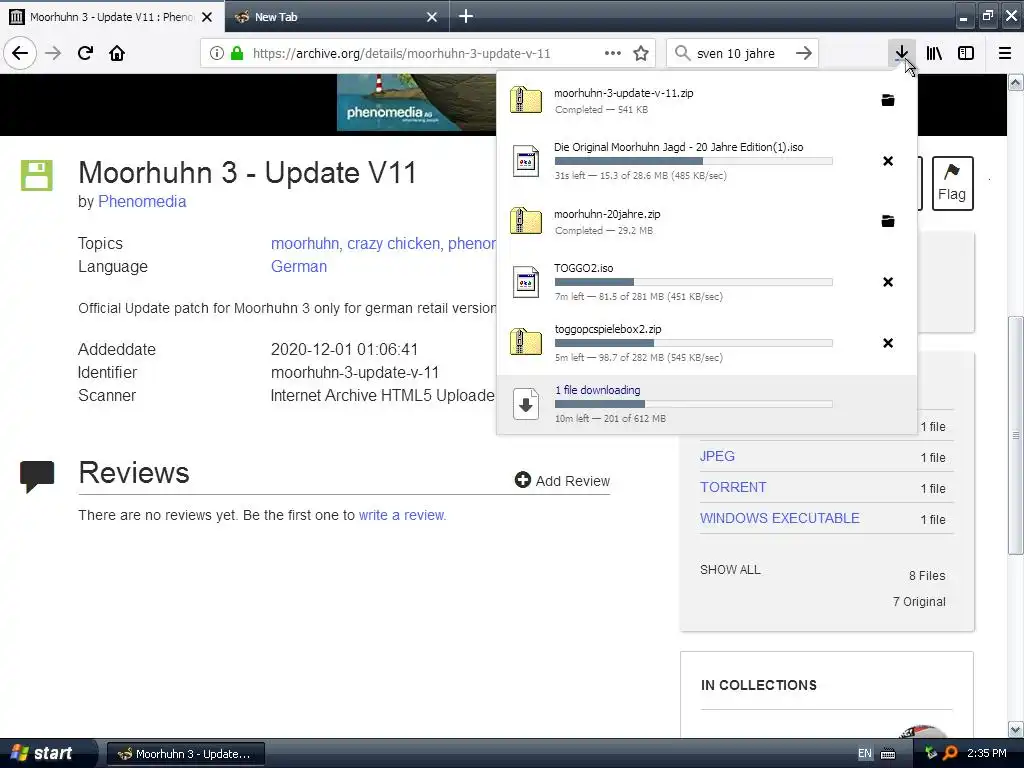The width and height of the screenshot is (1024, 768).
Task: Click the moorhuhn-20jahre.zip archive icon
Action: (x=526, y=221)
